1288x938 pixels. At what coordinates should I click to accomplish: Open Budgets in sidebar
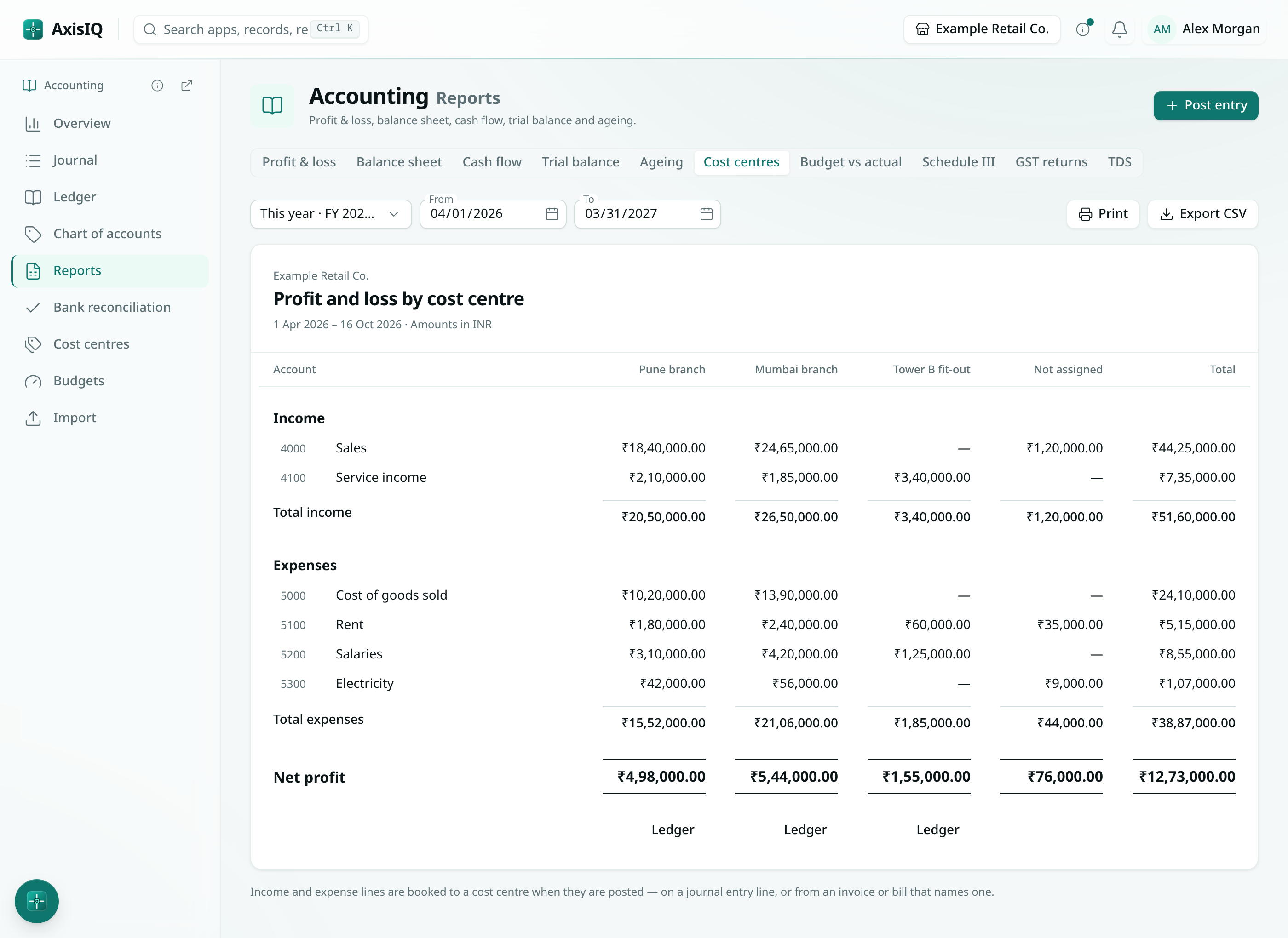110,381
